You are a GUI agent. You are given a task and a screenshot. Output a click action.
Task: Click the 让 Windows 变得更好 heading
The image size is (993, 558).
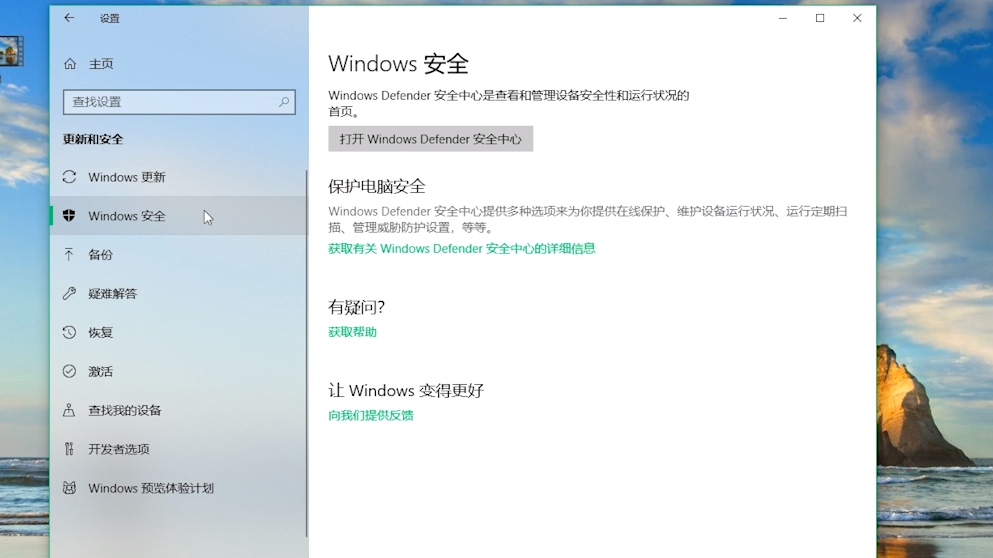click(406, 390)
